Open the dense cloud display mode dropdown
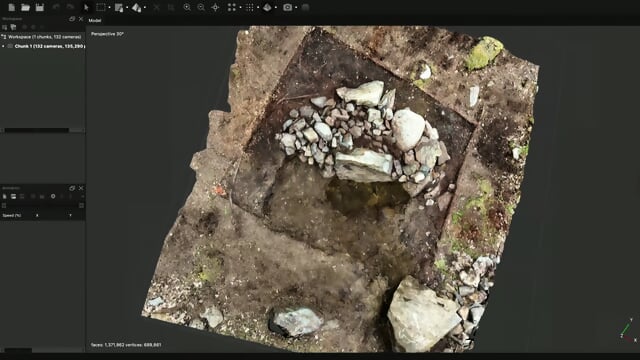The height and width of the screenshot is (360, 640). [x=258, y=7]
